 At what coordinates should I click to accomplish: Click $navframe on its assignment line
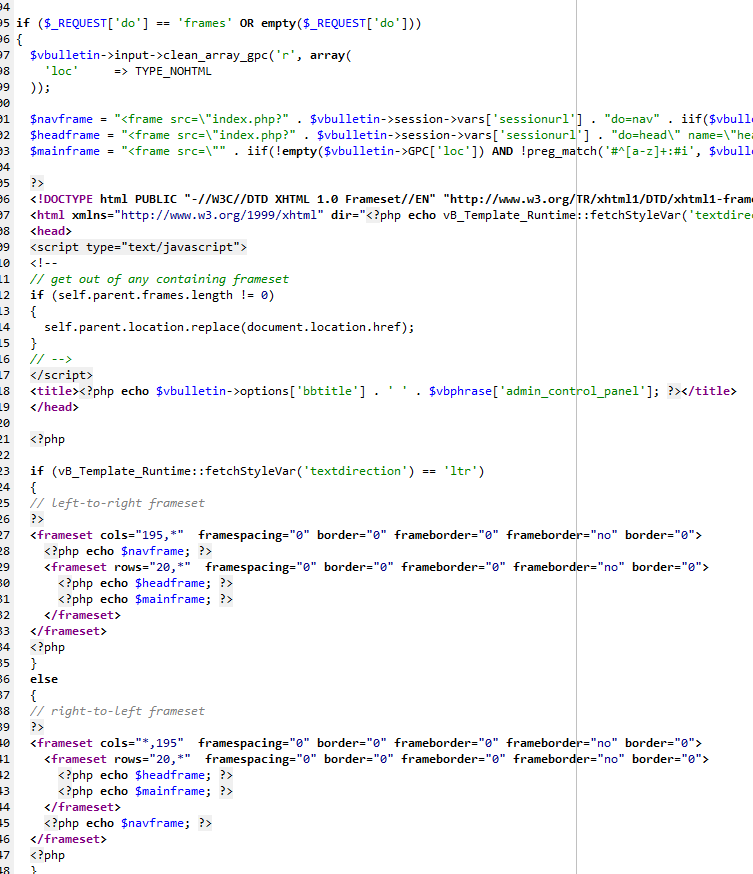pos(61,119)
